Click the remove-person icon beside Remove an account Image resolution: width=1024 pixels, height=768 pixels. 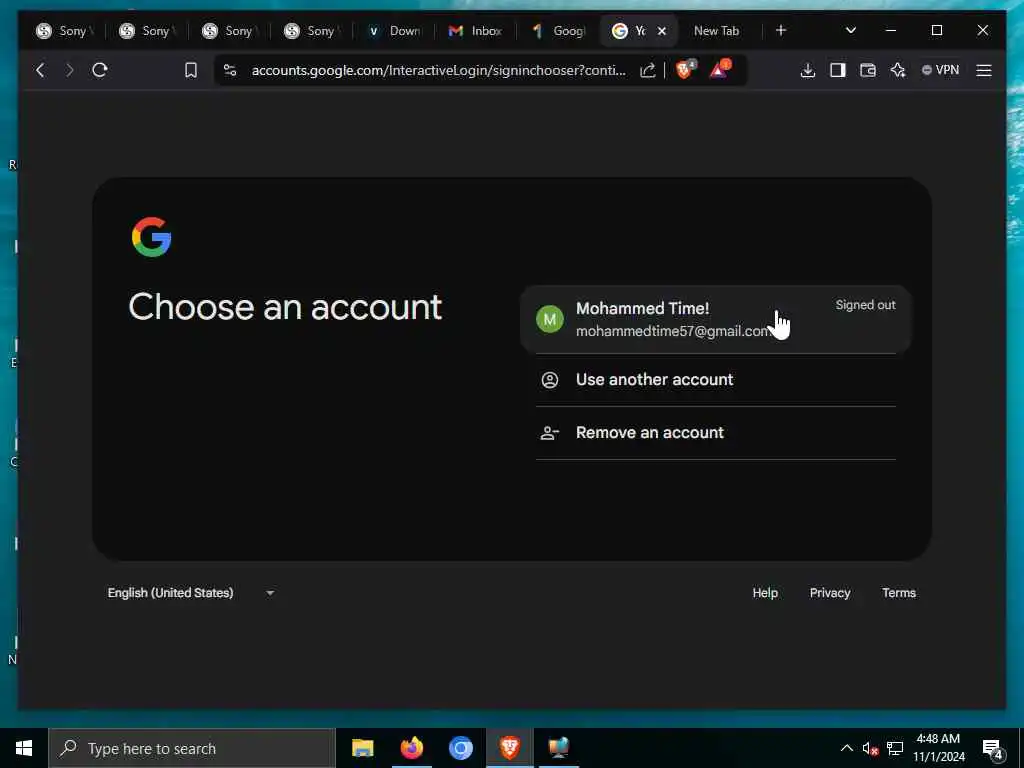pyautogui.click(x=550, y=432)
